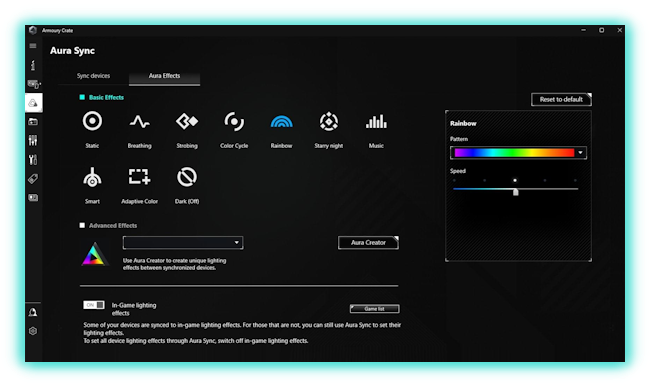
Task: Choose the Adaptive Color effect icon
Action: (139, 177)
